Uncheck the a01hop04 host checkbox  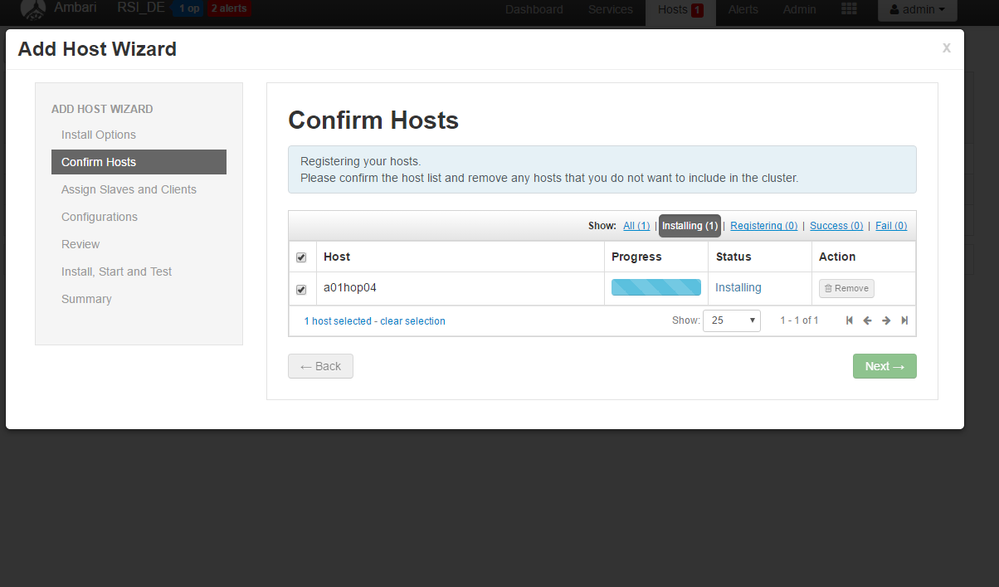(301, 289)
